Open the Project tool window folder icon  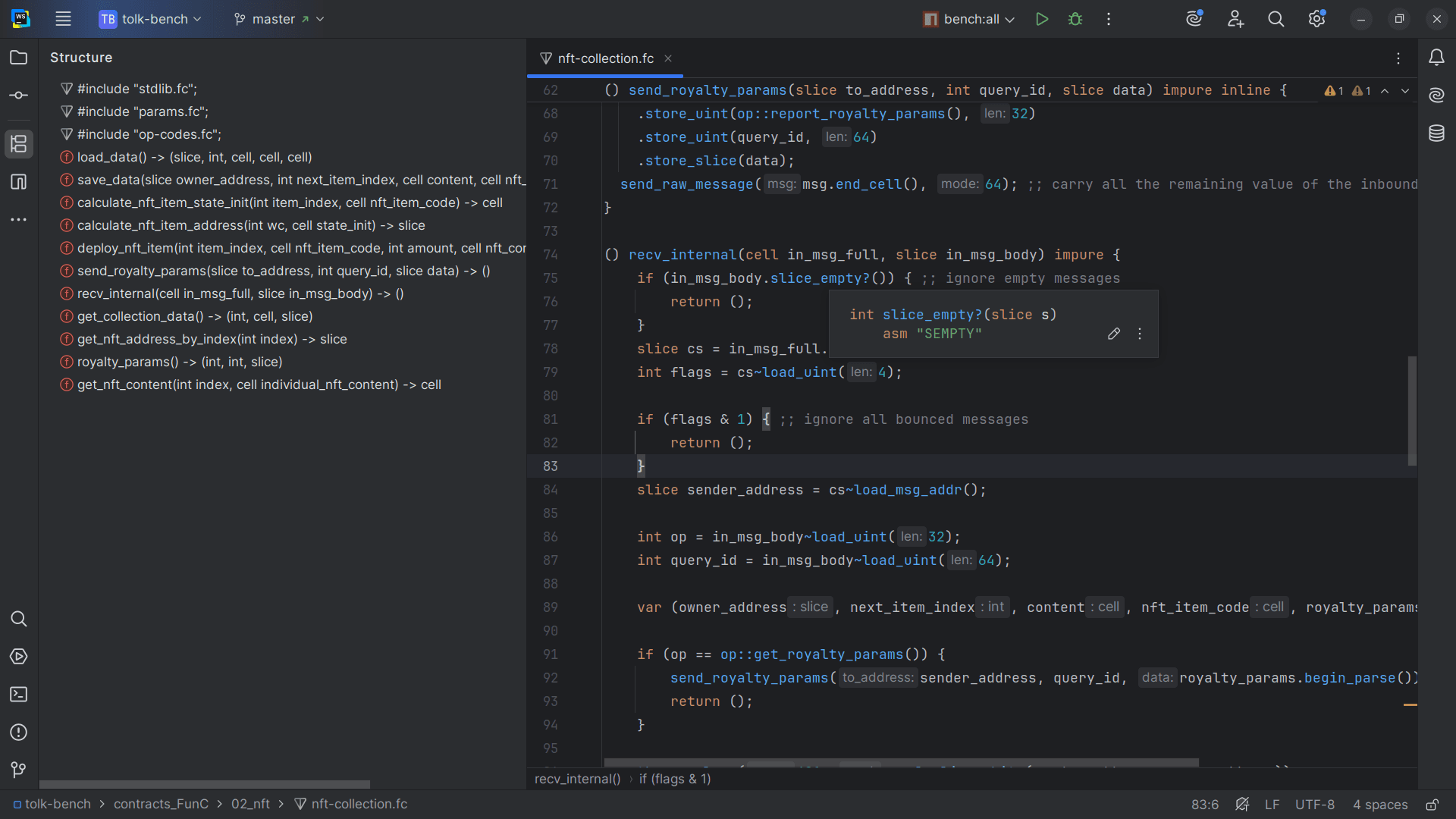click(x=19, y=58)
